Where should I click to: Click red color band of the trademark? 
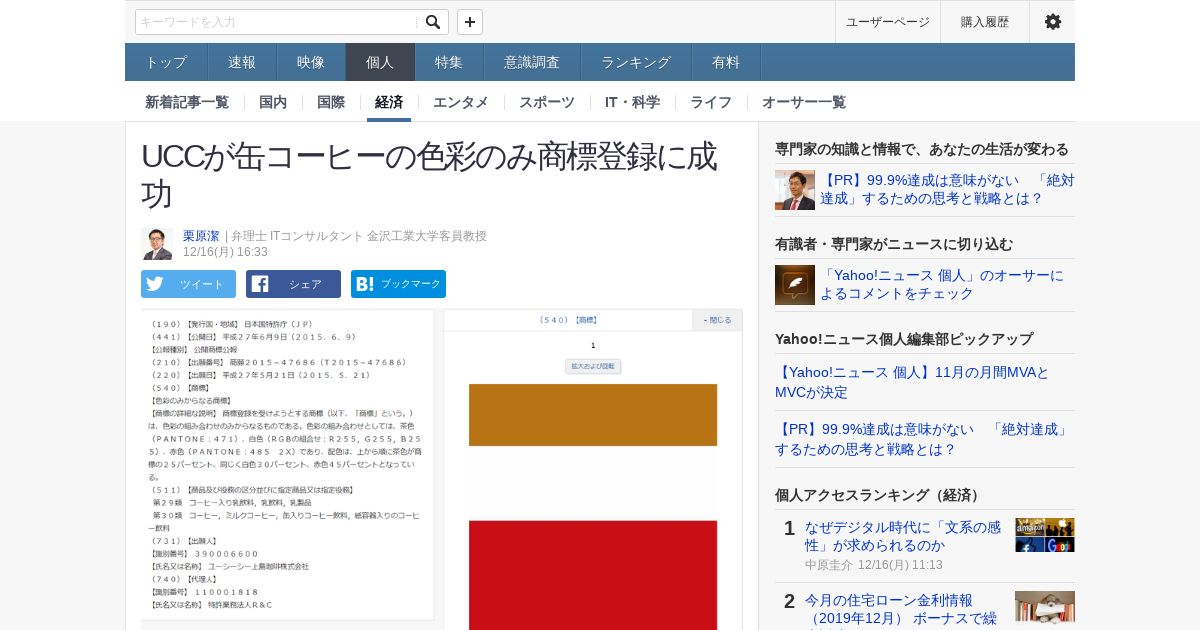593,575
